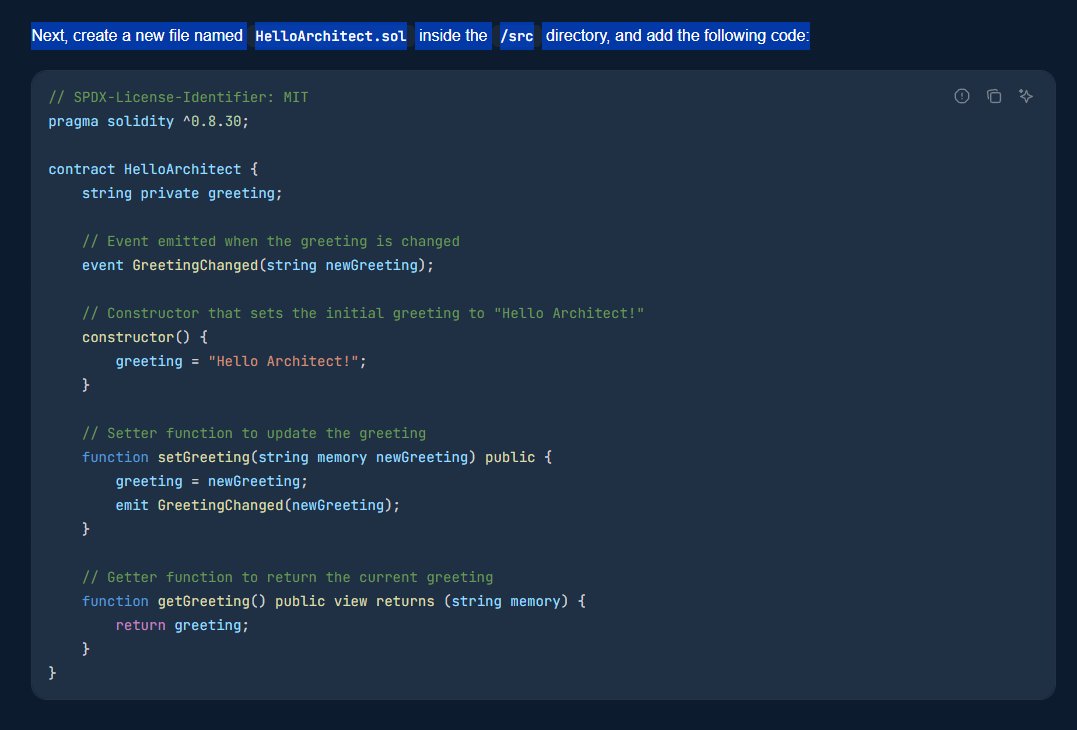This screenshot has width=1077, height=730.
Task: Click the contract HelloArchitect declaration line
Action: point(153,170)
